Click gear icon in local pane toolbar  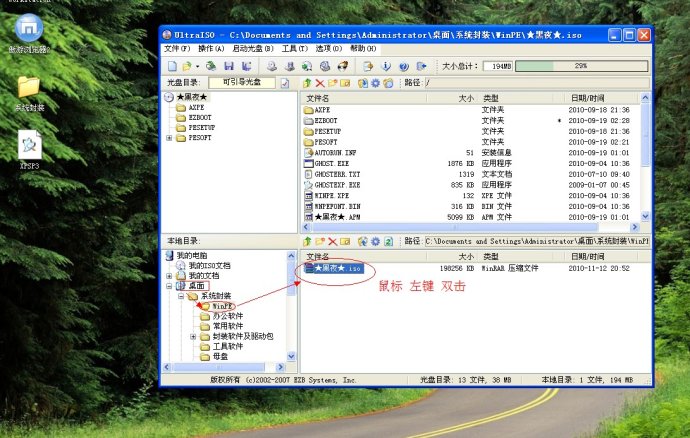pos(375,241)
